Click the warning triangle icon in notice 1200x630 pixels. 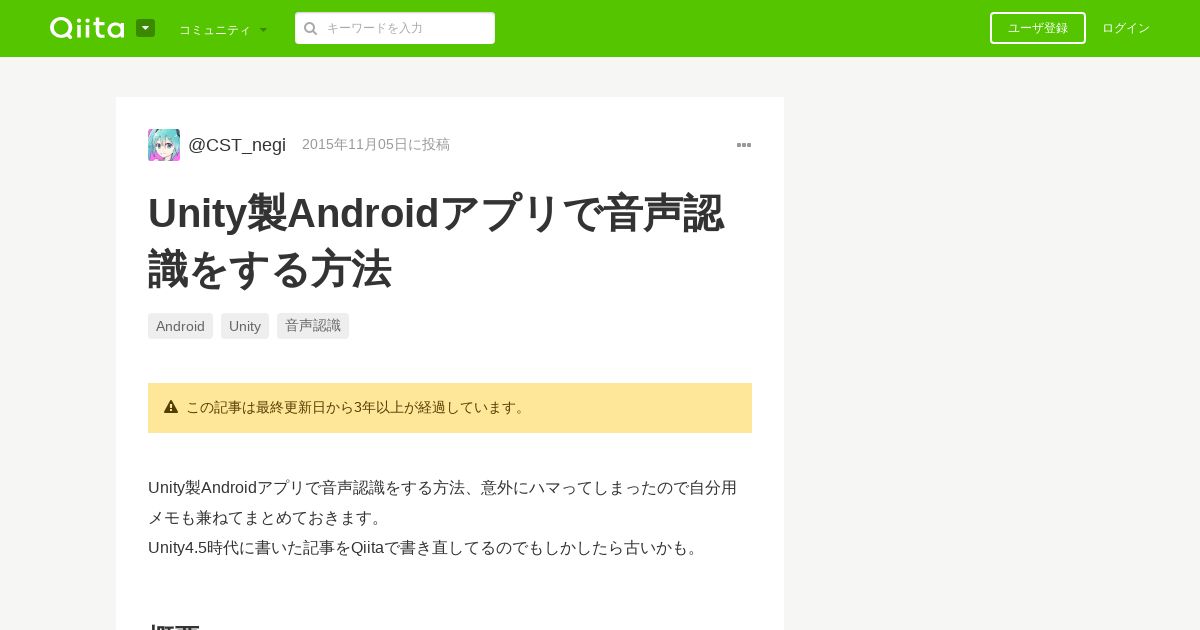click(171, 407)
